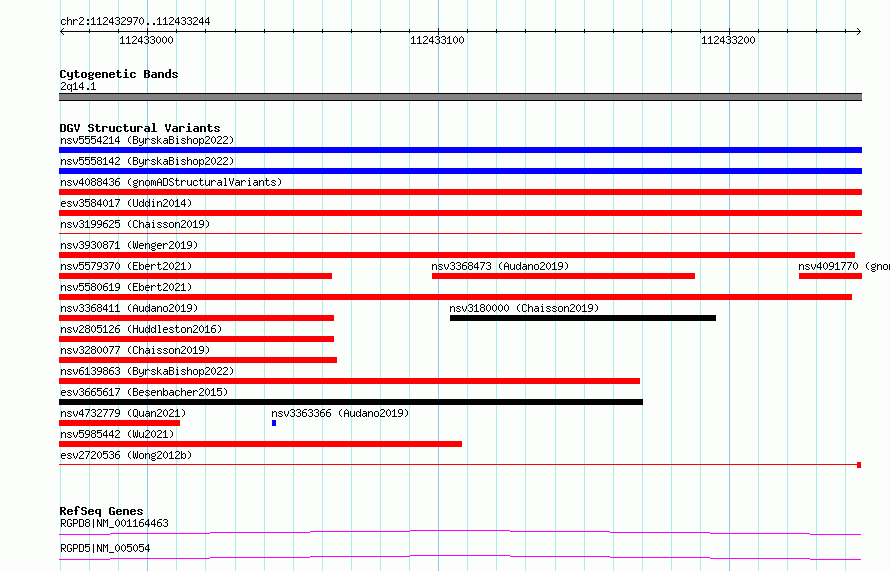The height and width of the screenshot is (571, 890).
Task: Click the DGV Structural Variants track heading
Action: (x=140, y=128)
